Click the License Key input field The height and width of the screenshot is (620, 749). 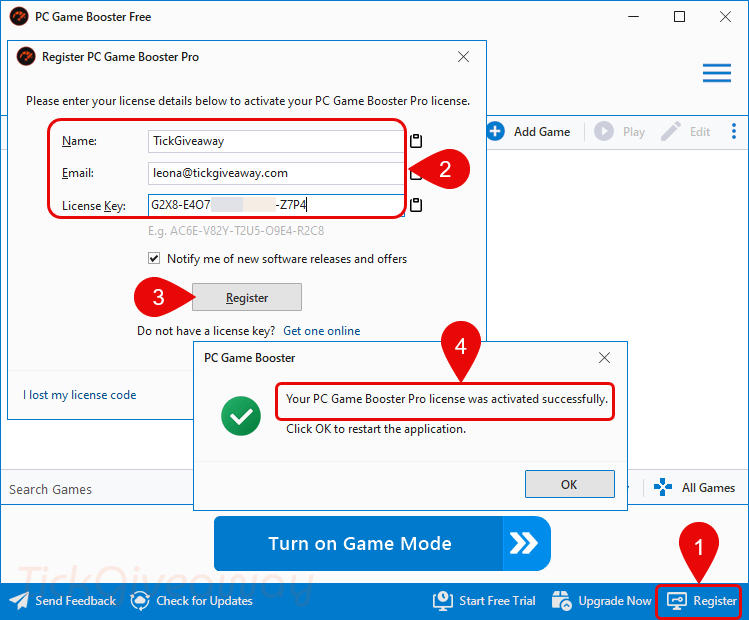(276, 205)
